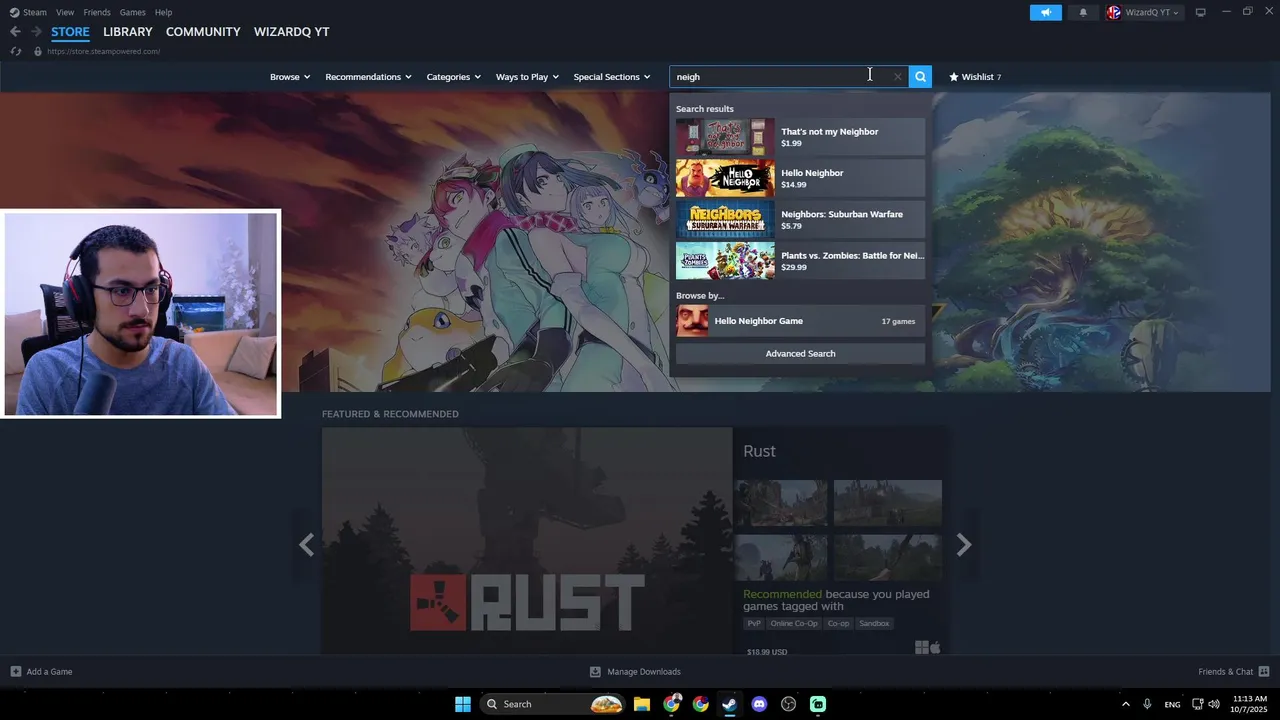1280x720 pixels.
Task: Open the View menu
Action: click(65, 12)
